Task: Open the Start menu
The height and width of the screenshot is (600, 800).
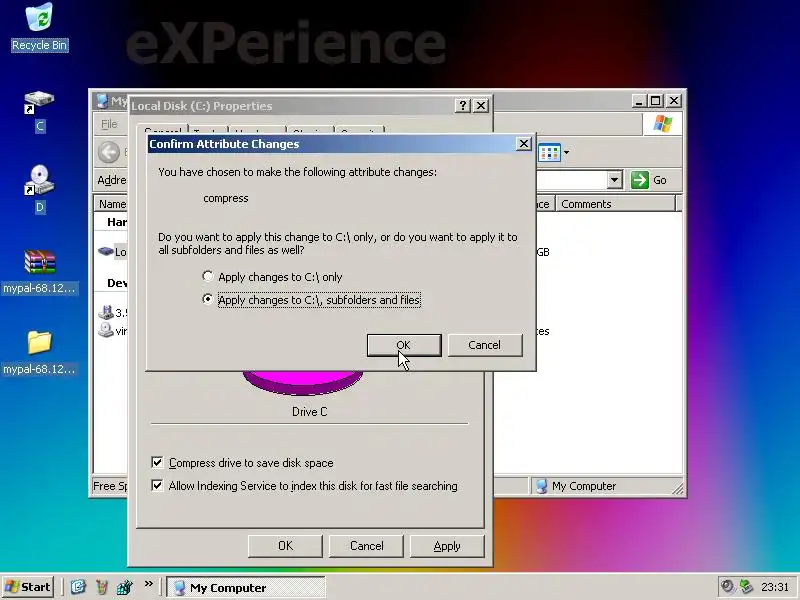Action: (x=28, y=587)
